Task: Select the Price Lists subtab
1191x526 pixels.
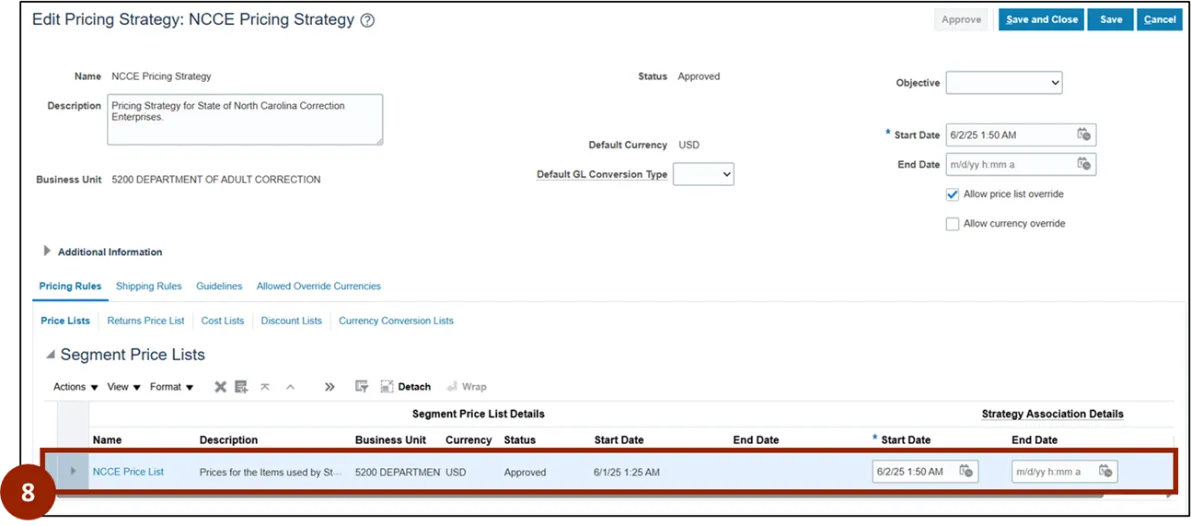Action: click(65, 321)
